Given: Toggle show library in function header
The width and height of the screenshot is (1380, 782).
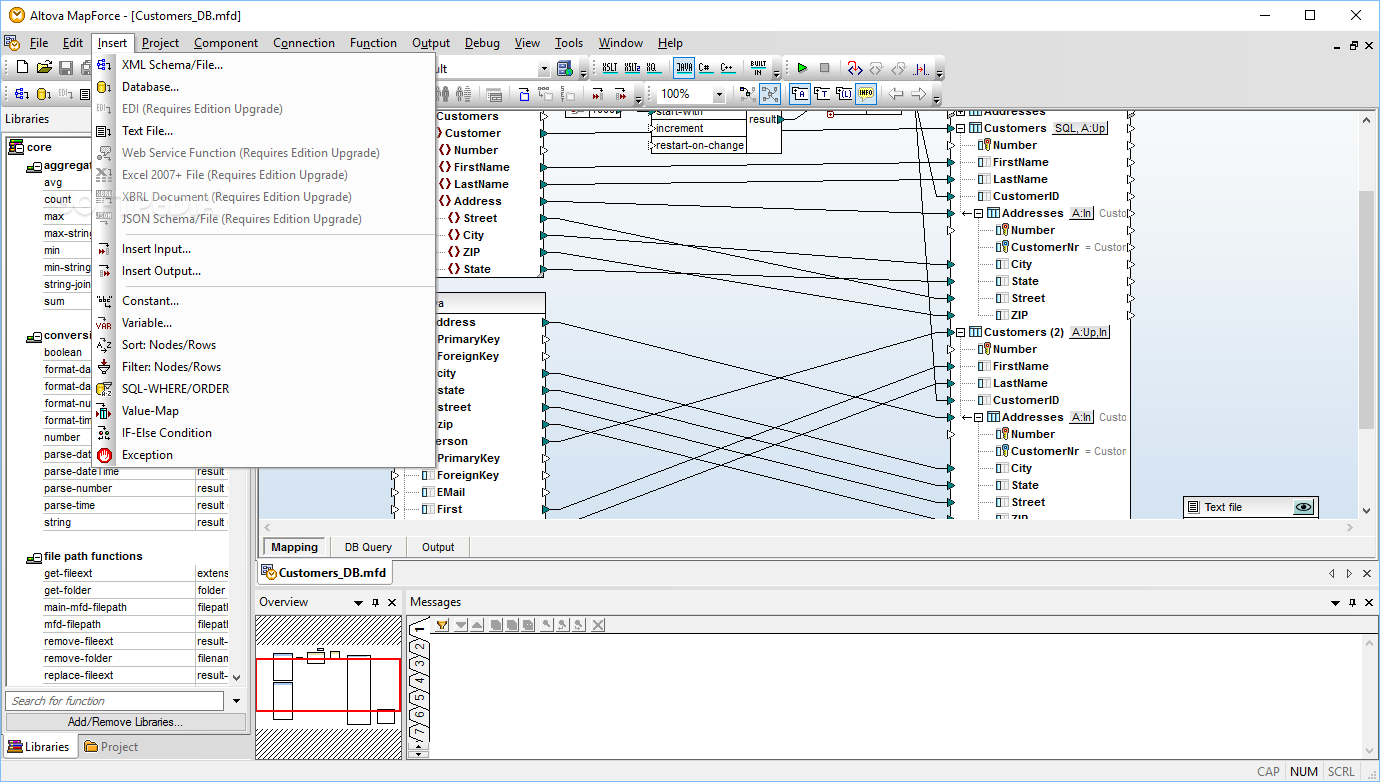Looking at the screenshot, I should pyautogui.click(x=844, y=94).
